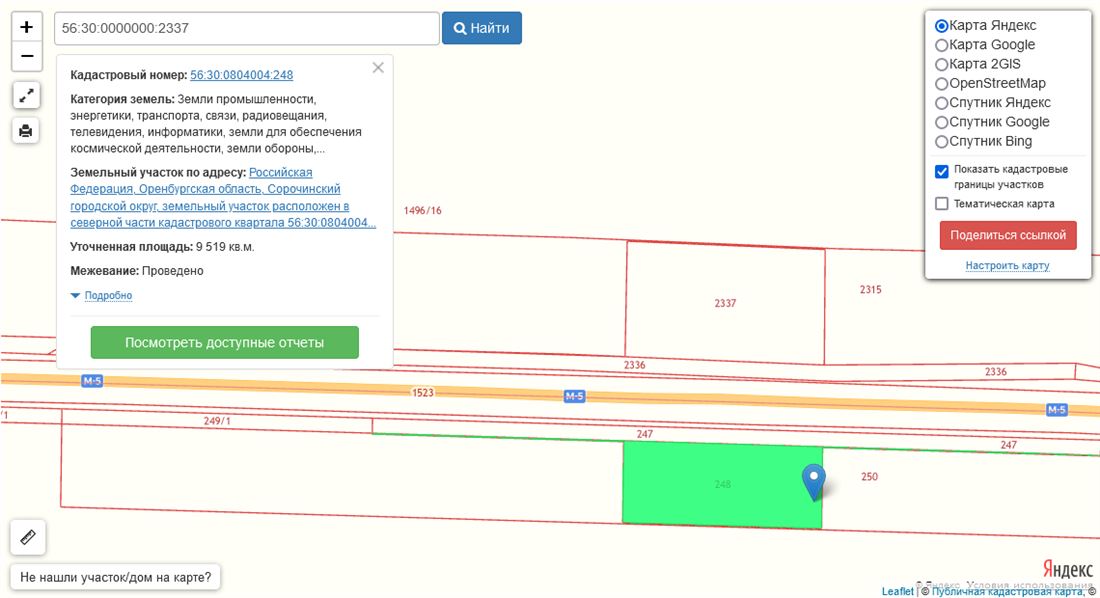Enable Тематическая карта checkbox

pyautogui.click(x=942, y=204)
